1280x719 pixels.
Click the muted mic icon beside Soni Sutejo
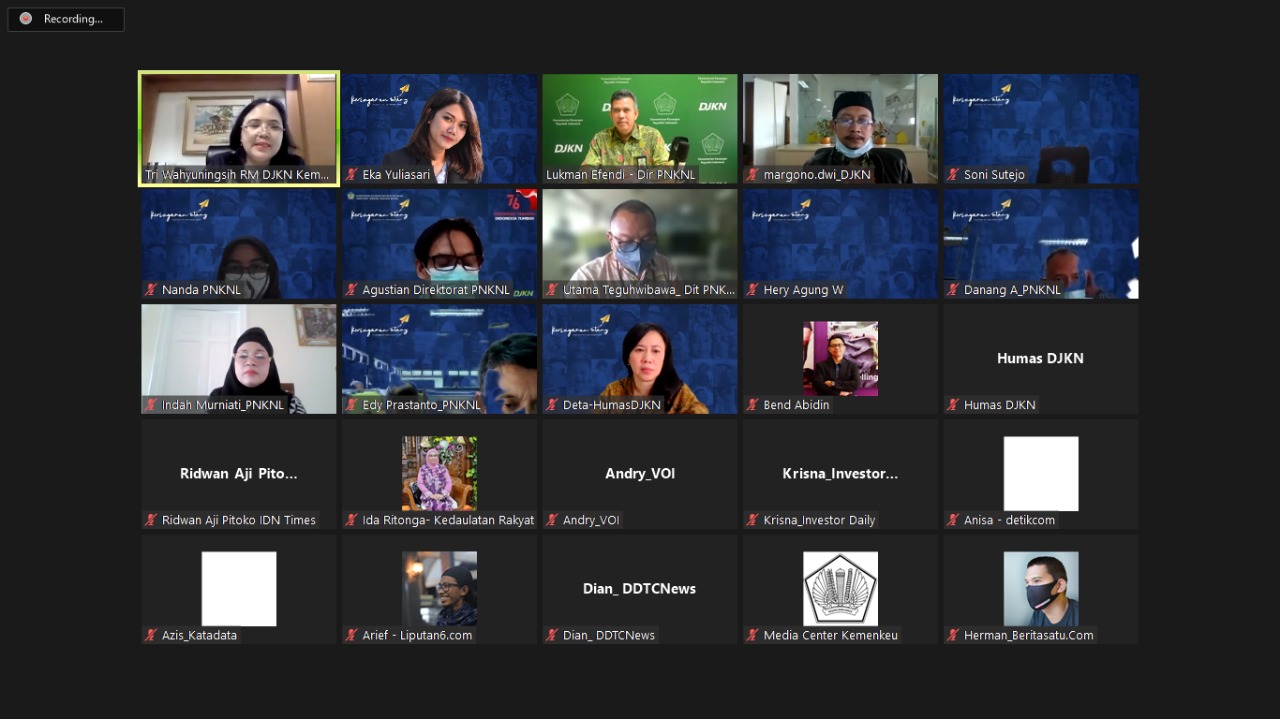[953, 175]
